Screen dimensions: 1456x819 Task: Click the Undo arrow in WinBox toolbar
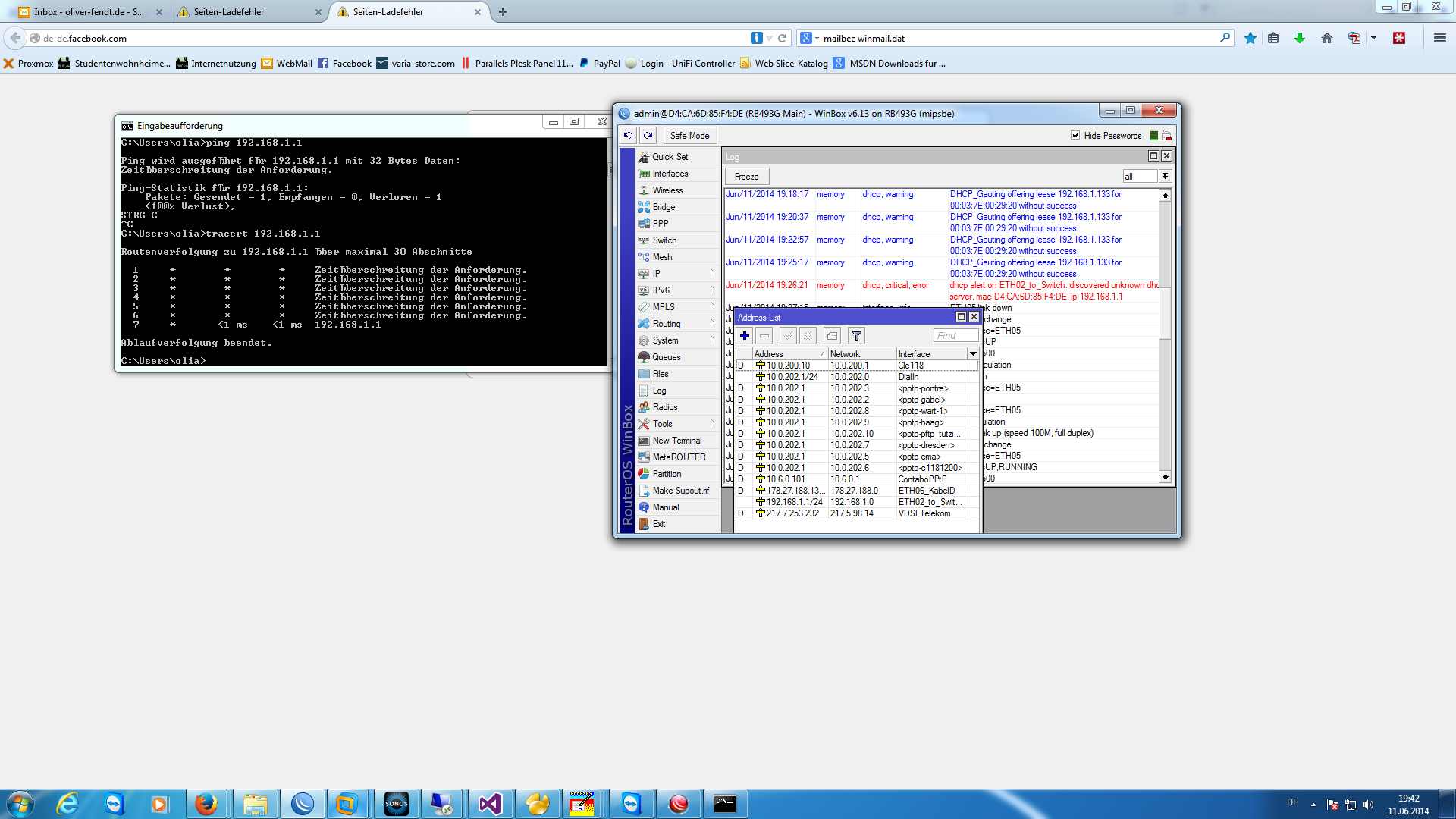click(627, 135)
